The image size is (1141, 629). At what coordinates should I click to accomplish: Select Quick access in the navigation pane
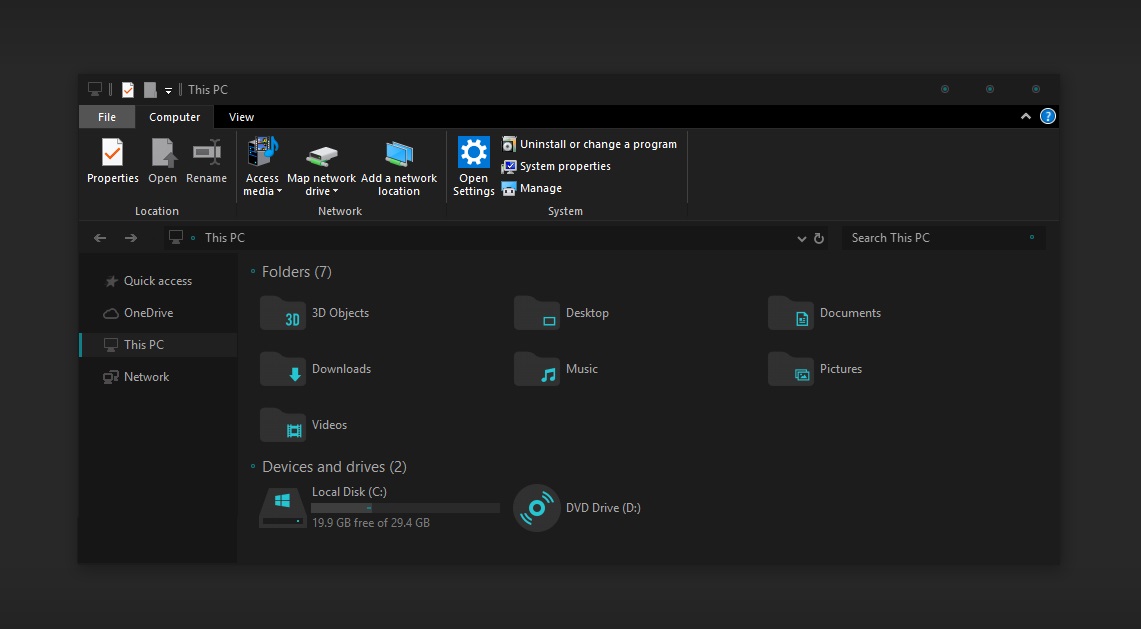click(x=157, y=281)
